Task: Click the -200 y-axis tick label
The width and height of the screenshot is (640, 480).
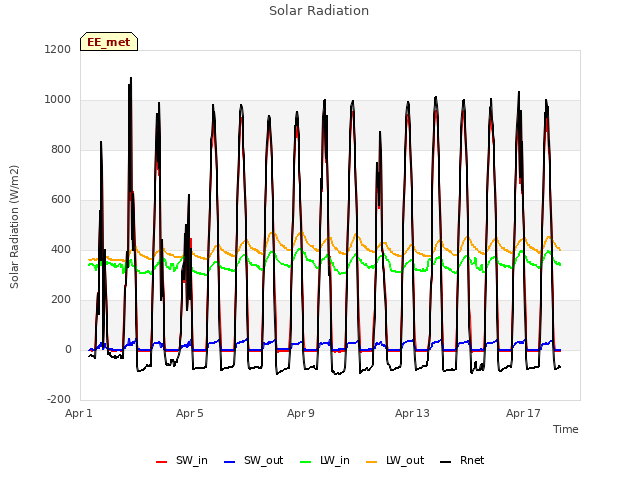Action: pyautogui.click(x=59, y=400)
